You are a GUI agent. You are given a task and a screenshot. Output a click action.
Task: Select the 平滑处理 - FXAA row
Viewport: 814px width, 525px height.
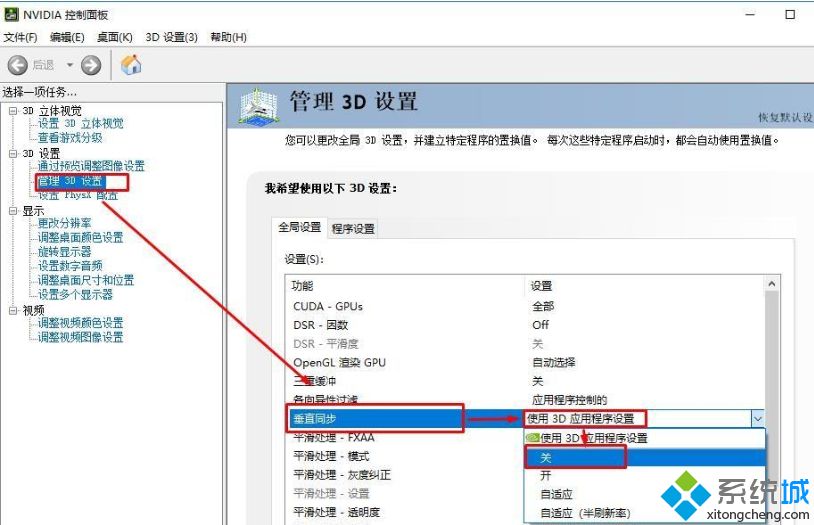click(x=405, y=438)
